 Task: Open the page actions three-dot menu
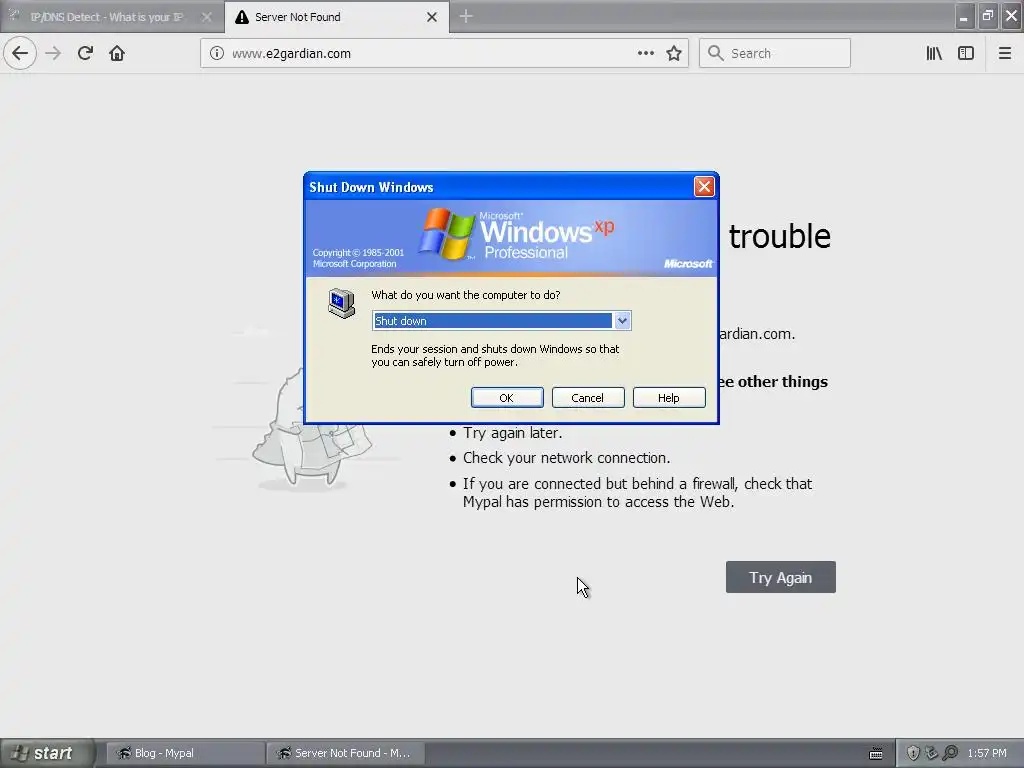(x=646, y=53)
